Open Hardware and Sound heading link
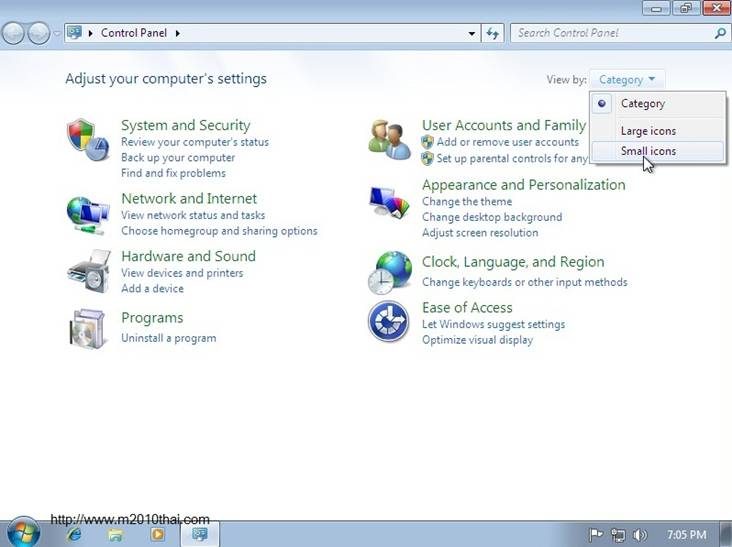Image resolution: width=732 pixels, height=547 pixels. click(x=189, y=256)
